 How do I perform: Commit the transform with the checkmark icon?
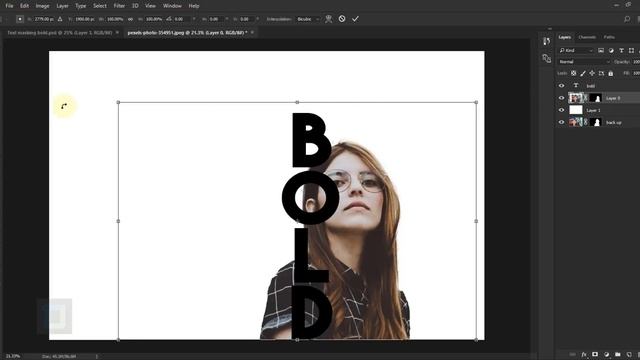pos(355,19)
